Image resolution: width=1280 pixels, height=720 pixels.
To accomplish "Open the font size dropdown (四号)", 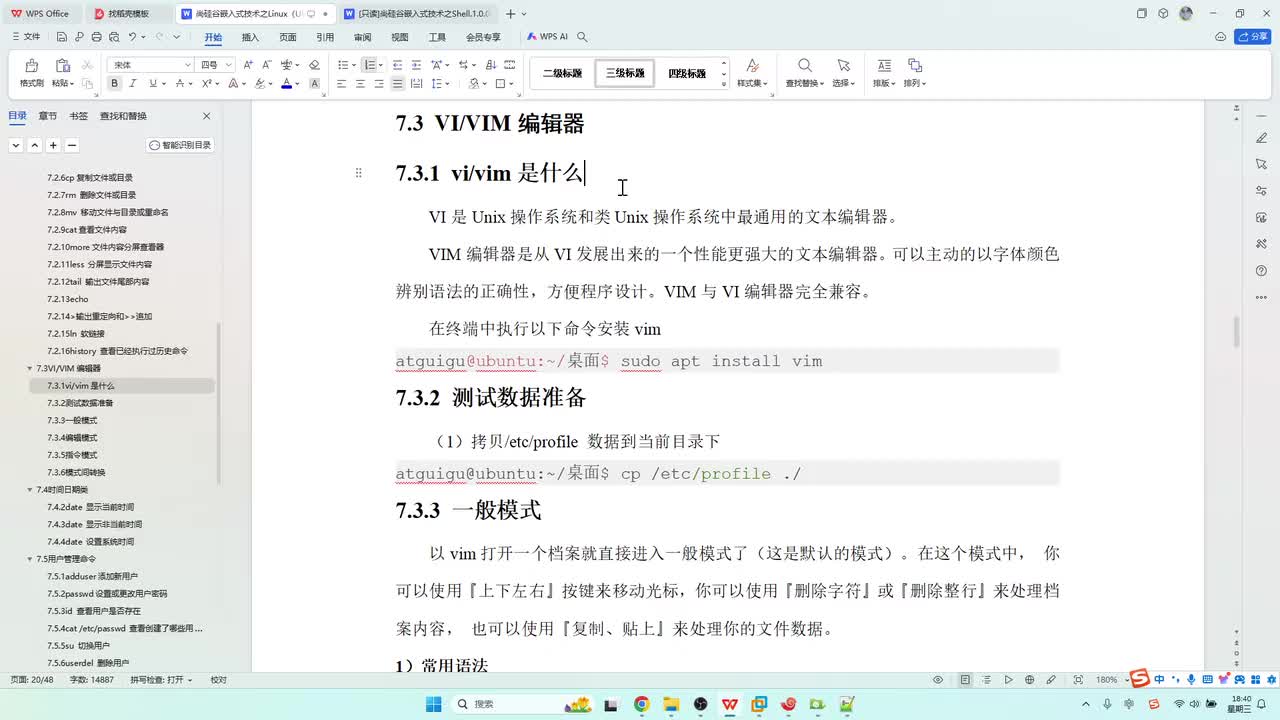I will (x=229, y=65).
